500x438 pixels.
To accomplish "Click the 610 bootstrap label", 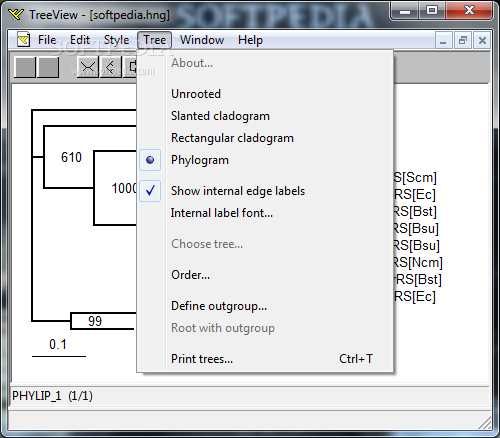I will [x=71, y=157].
